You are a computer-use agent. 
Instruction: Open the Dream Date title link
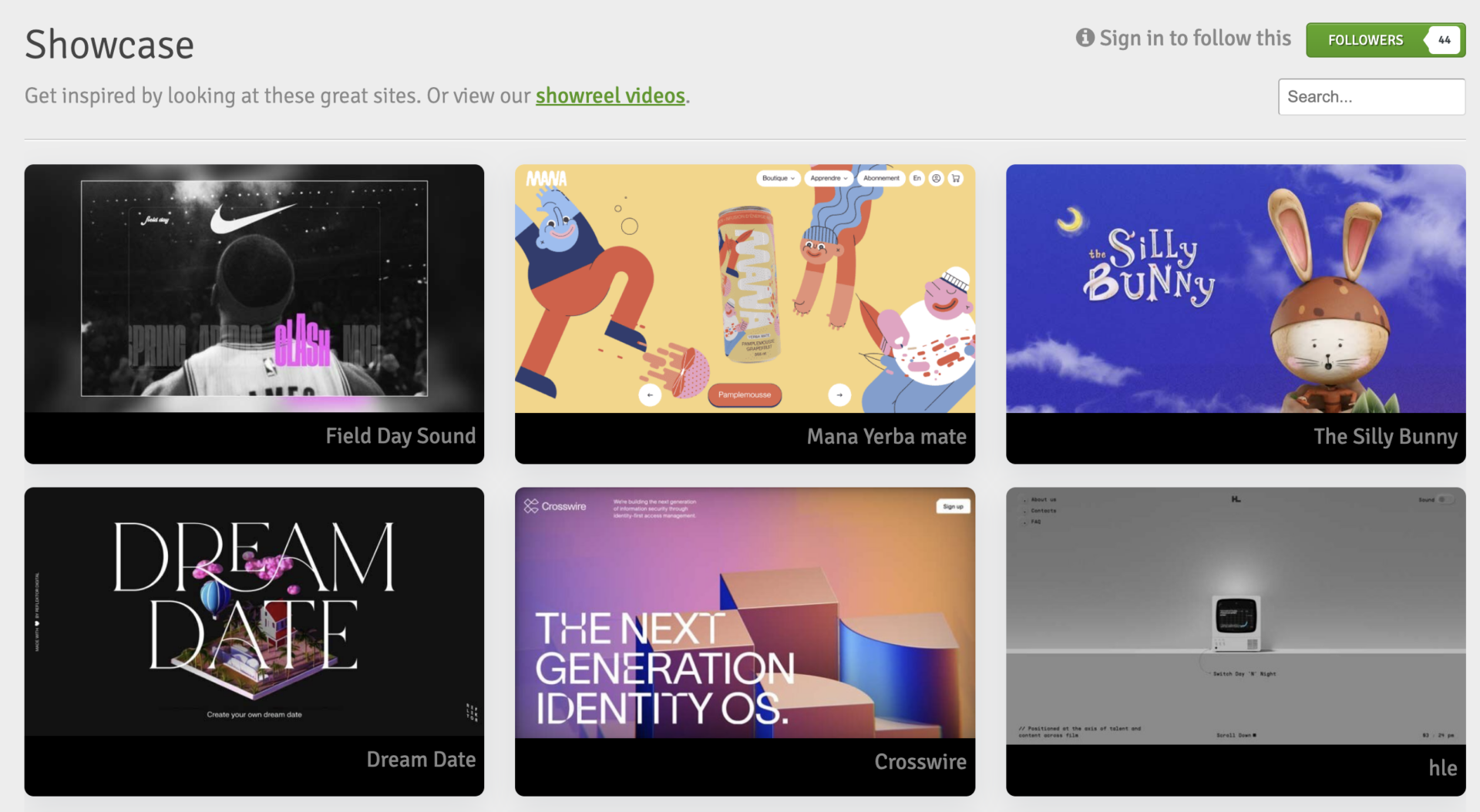[x=421, y=760]
